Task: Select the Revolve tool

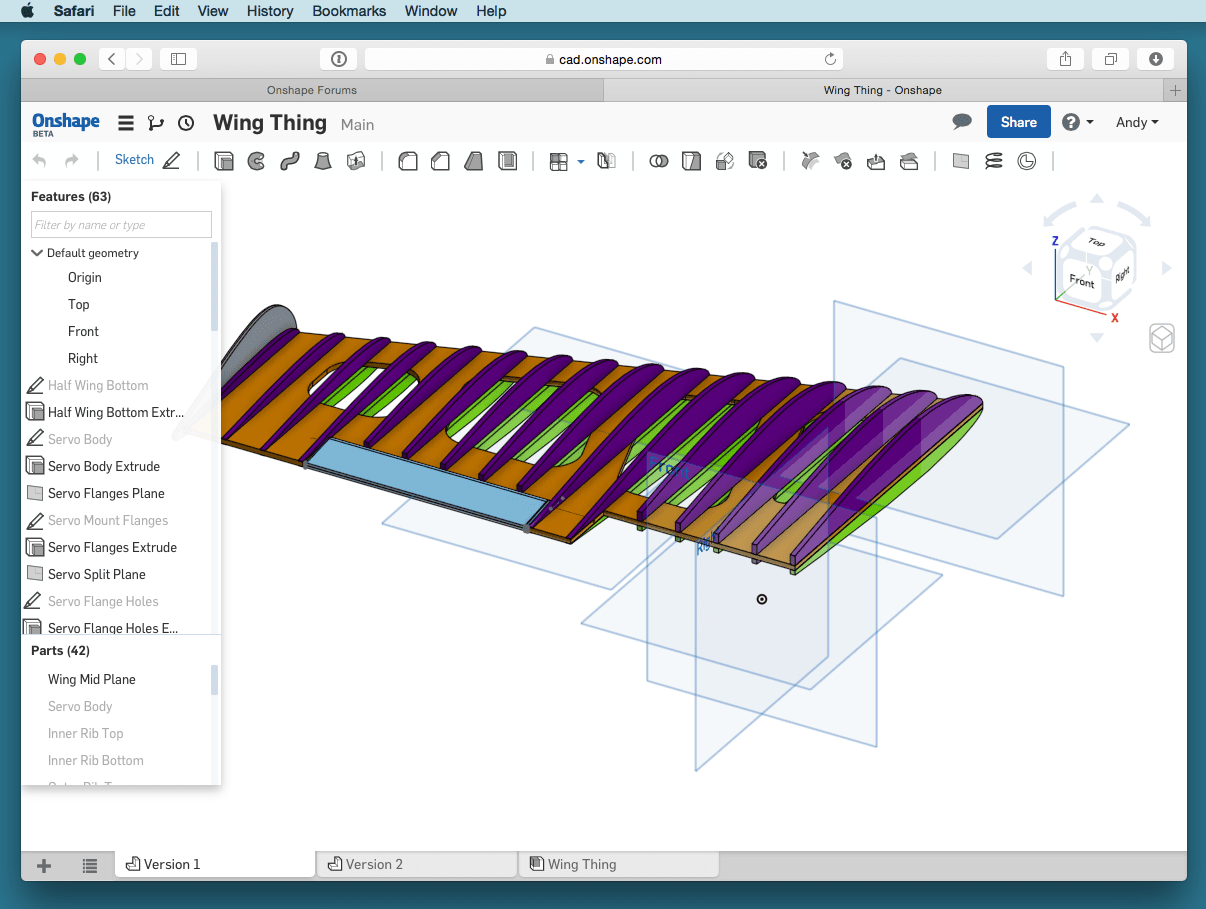Action: pyautogui.click(x=256, y=160)
